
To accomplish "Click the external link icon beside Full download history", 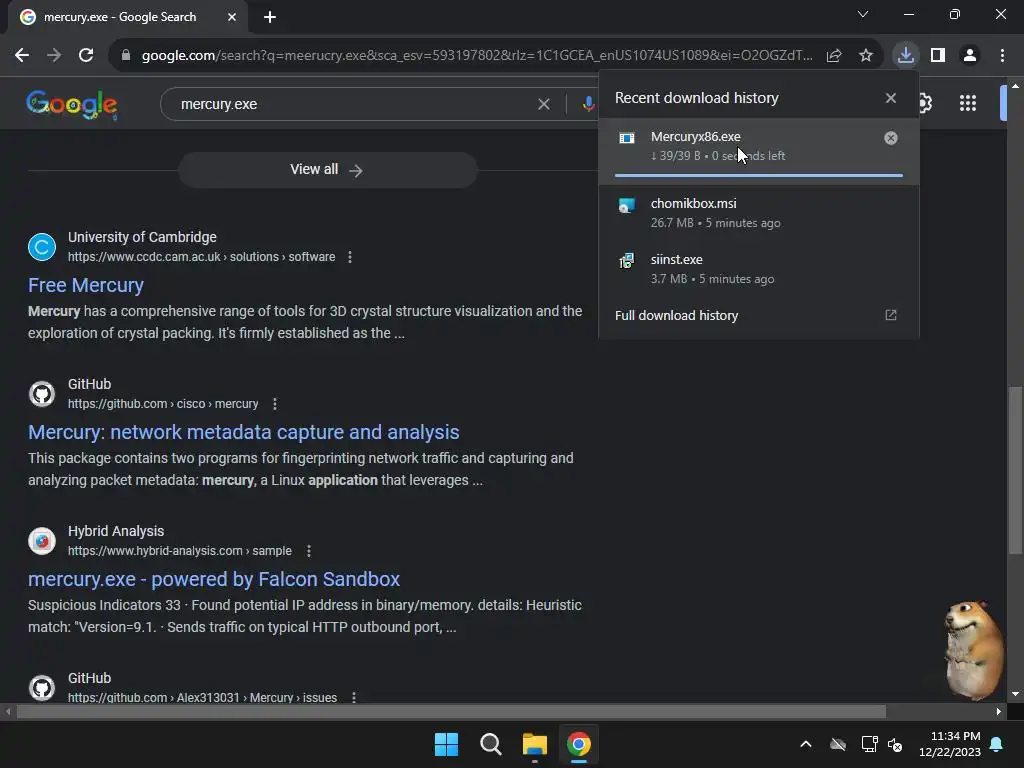I will pos(891,315).
